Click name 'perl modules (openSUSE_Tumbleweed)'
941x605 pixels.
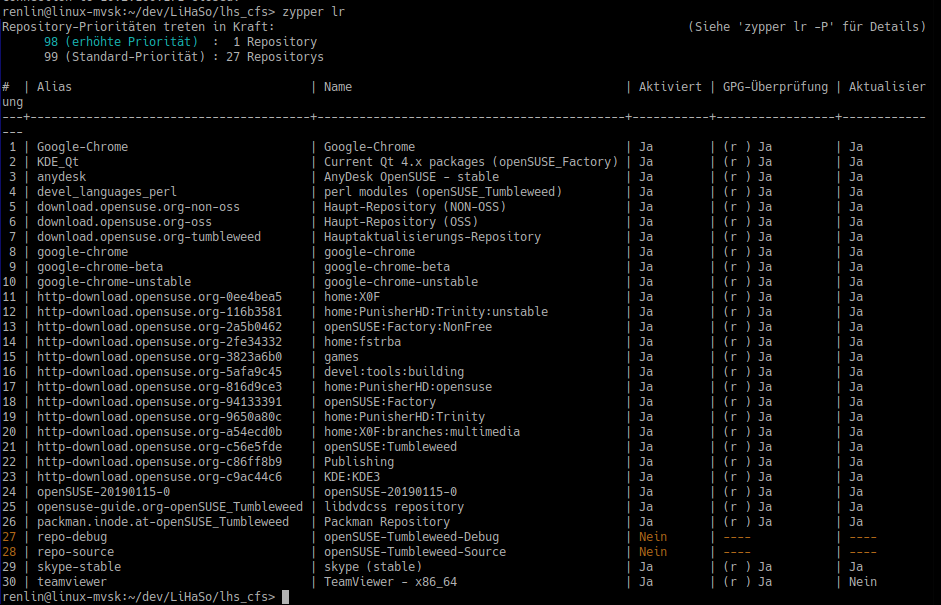coord(443,191)
